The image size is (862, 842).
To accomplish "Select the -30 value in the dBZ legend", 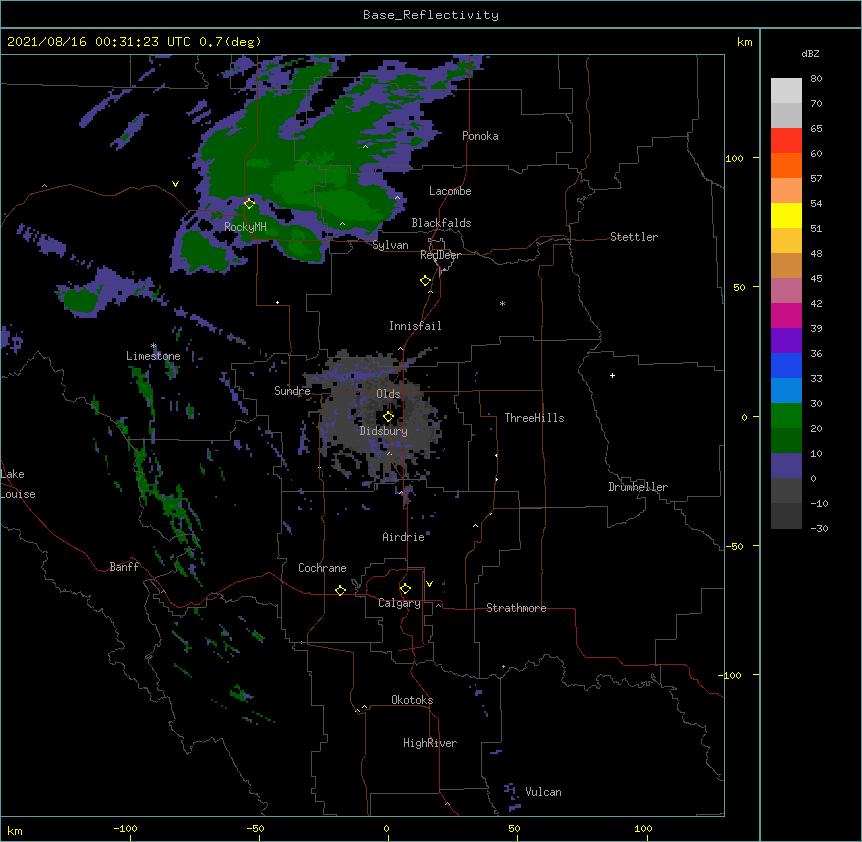I will [819, 529].
